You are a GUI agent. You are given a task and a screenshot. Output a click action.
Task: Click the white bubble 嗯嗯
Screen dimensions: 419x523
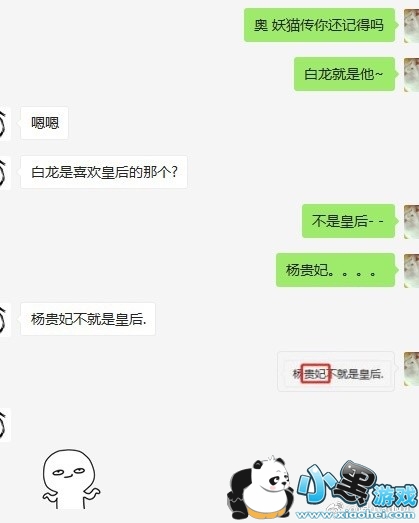[44, 123]
